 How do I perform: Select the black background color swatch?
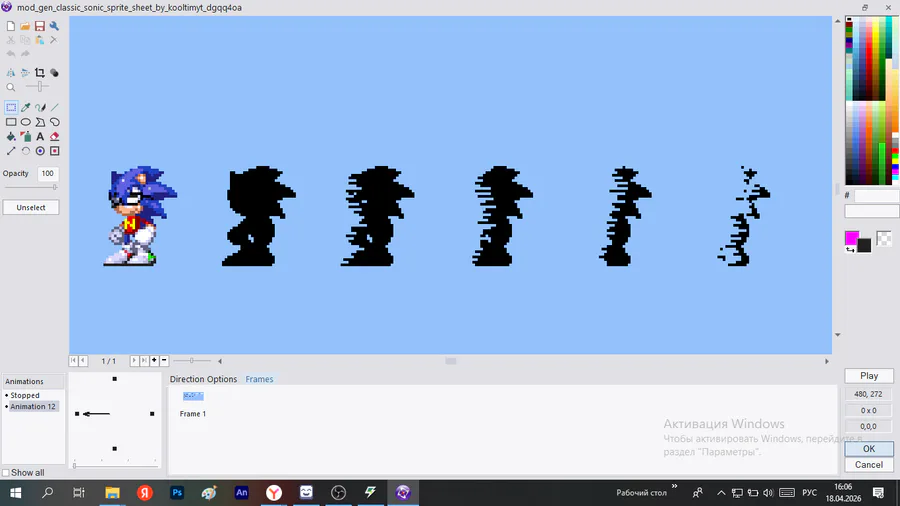point(864,245)
